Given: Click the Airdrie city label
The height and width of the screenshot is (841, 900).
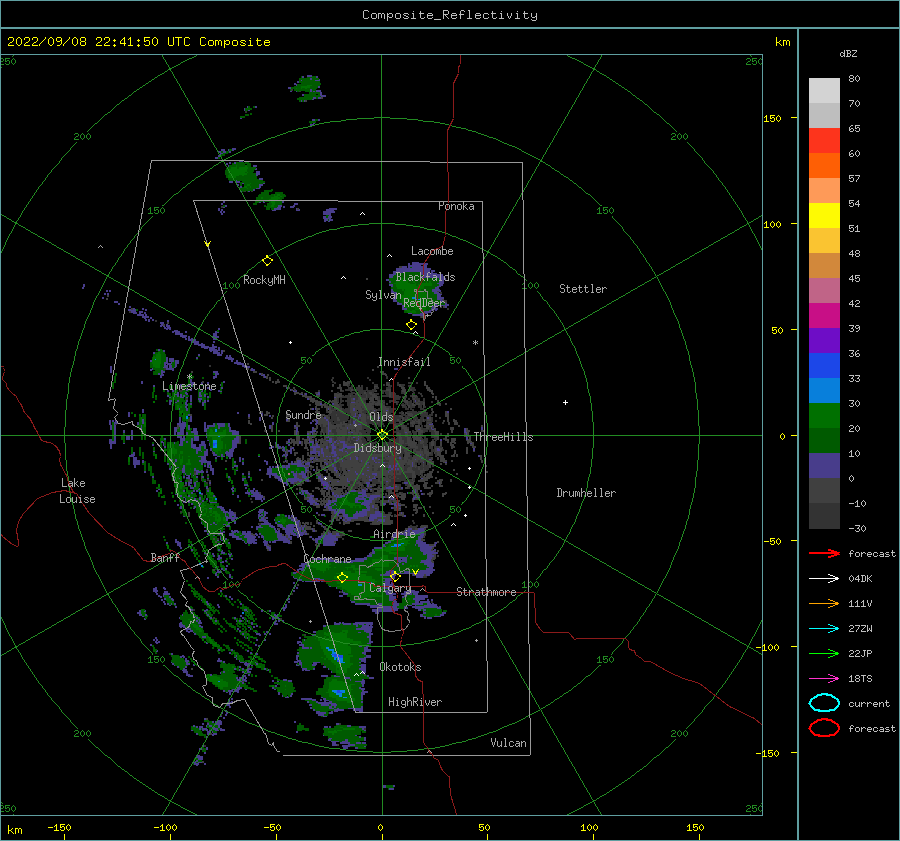Looking at the screenshot, I should [x=394, y=534].
